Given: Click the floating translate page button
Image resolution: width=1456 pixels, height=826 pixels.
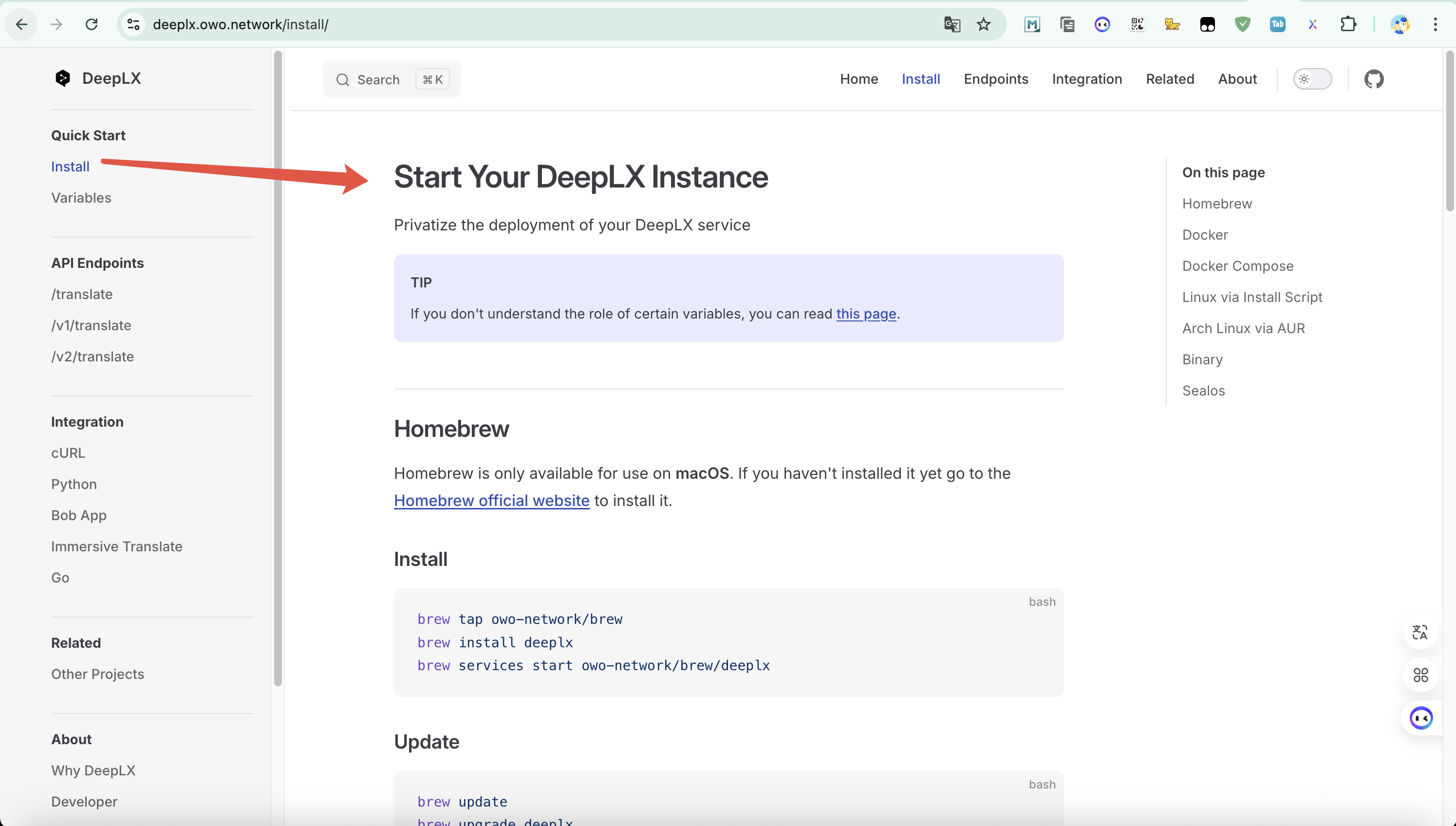Looking at the screenshot, I should [1420, 632].
